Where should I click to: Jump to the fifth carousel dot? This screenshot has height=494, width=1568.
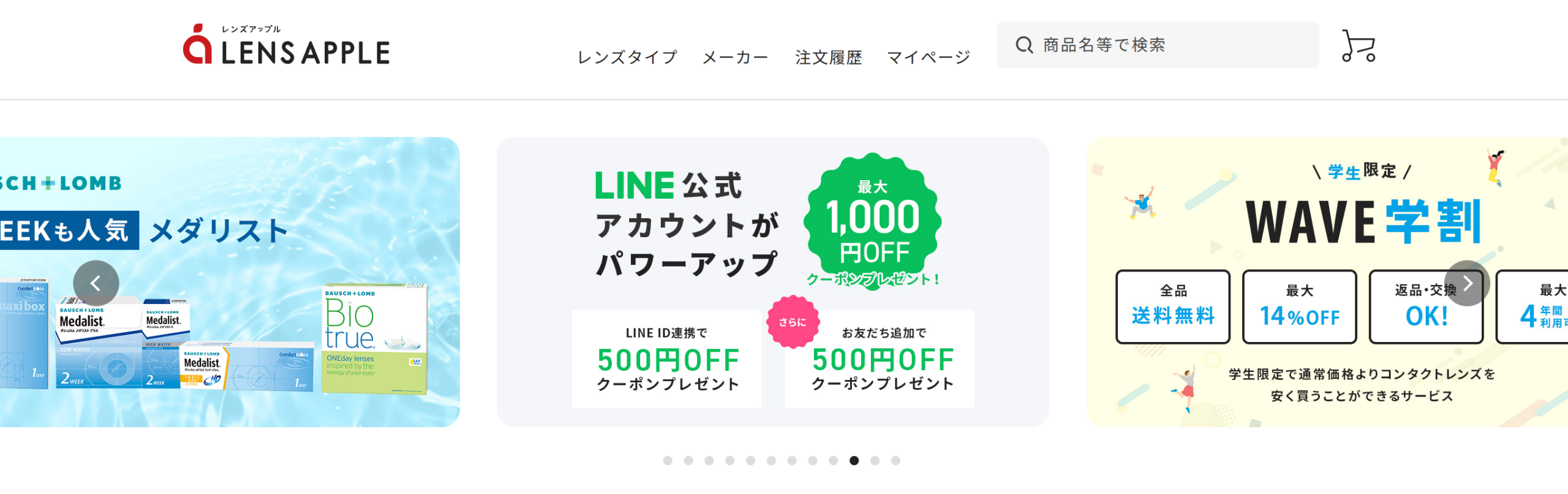click(750, 460)
